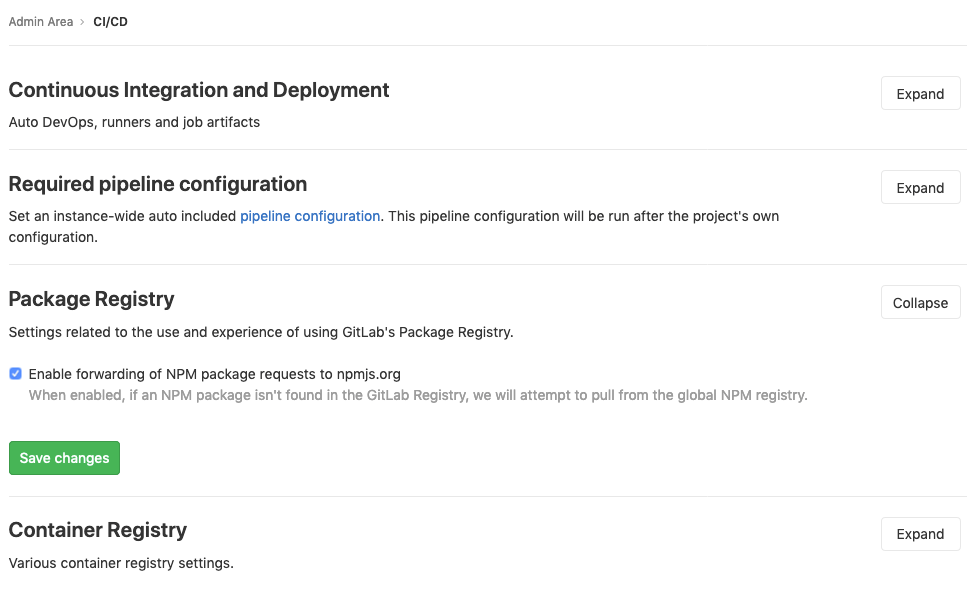The image size is (977, 596).
Task: Select the Auto DevOps description text
Action: pyautogui.click(x=134, y=122)
